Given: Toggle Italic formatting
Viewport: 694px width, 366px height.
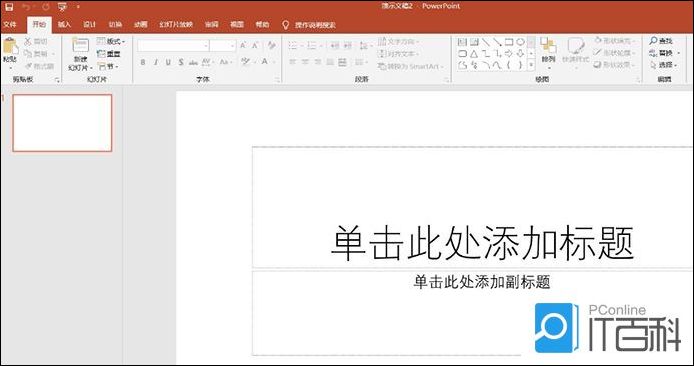Looking at the screenshot, I should [x=156, y=62].
